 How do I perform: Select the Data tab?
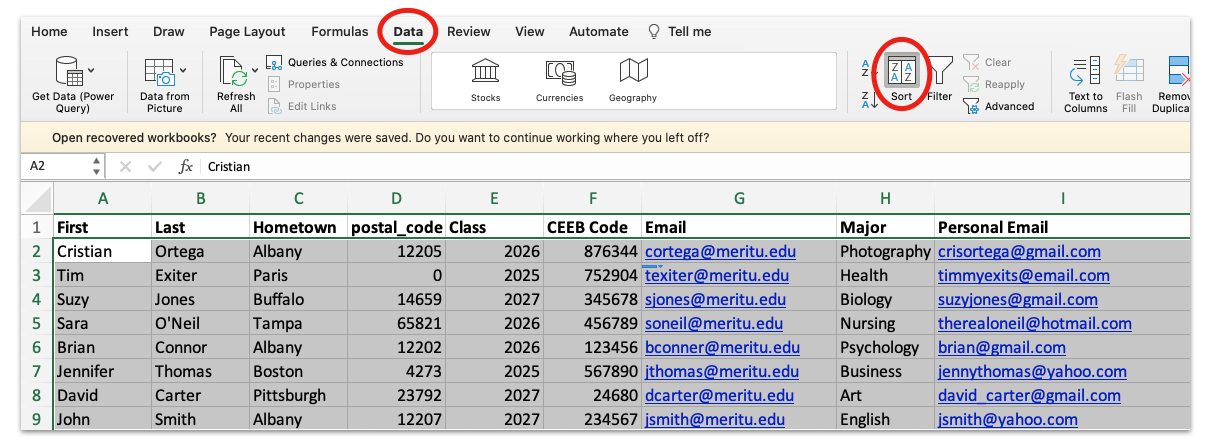408,31
